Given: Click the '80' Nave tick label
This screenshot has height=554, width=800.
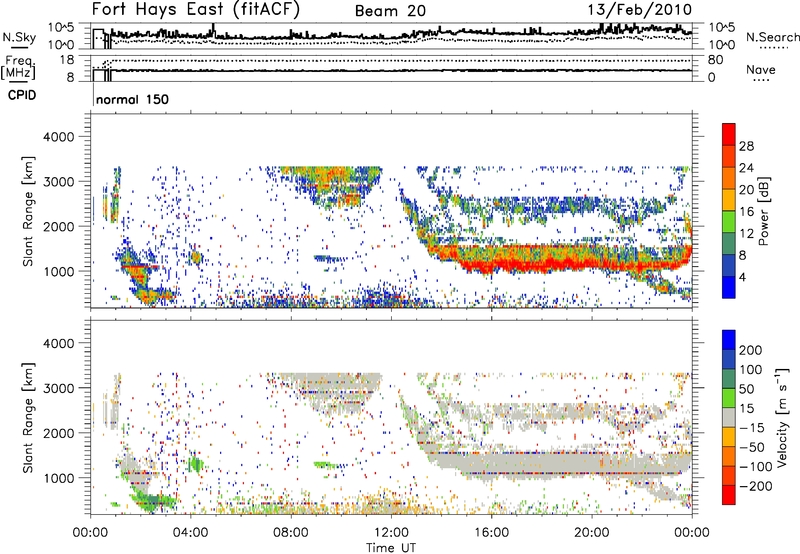Looking at the screenshot, I should tap(715, 60).
